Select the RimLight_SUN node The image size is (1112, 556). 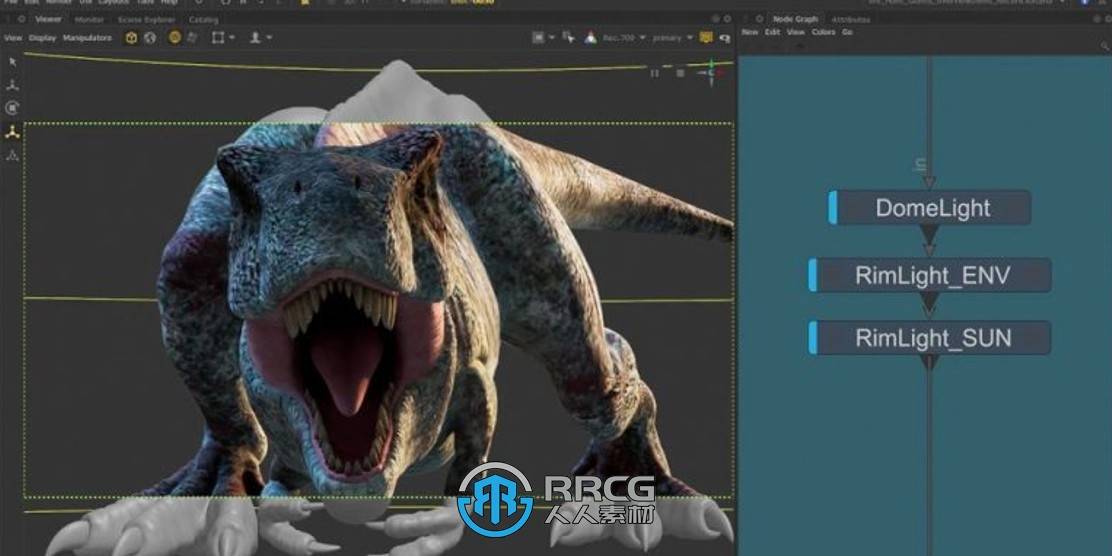[x=932, y=338]
